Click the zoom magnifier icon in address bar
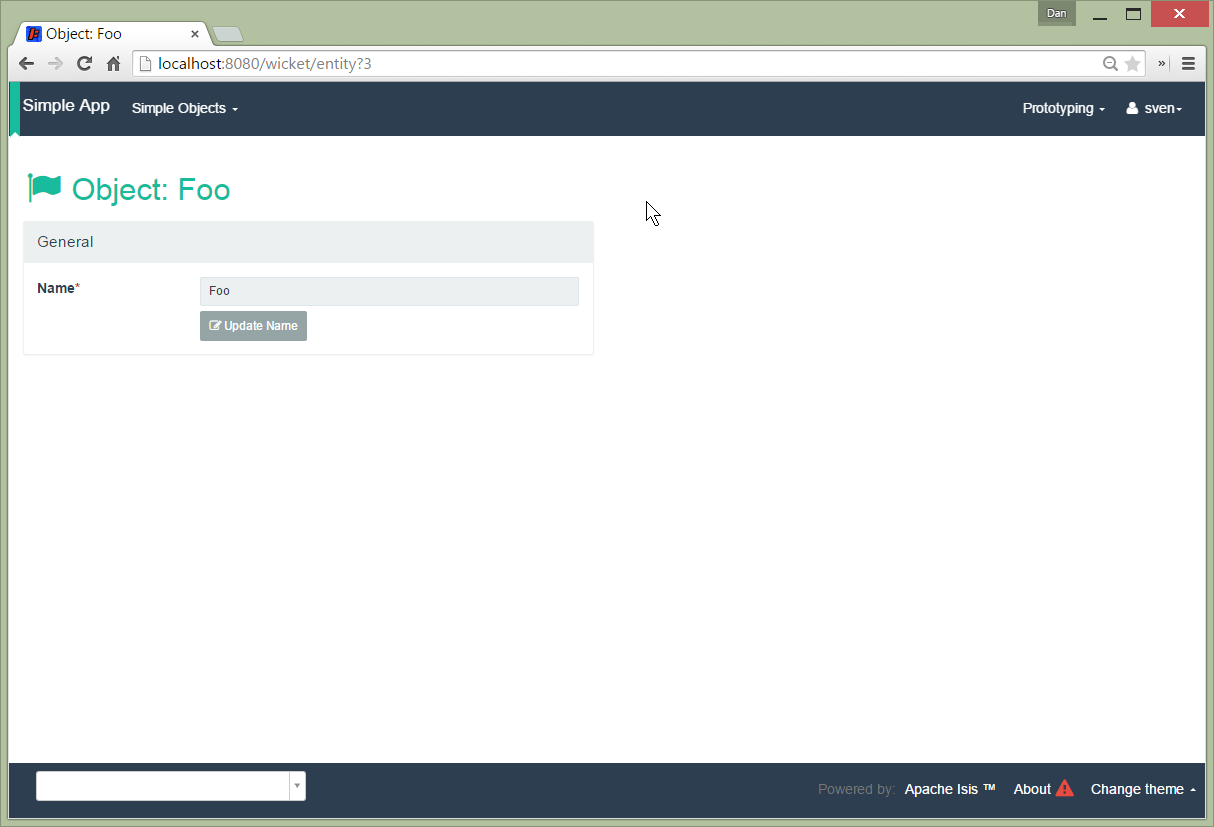The width and height of the screenshot is (1214, 827). (1110, 64)
